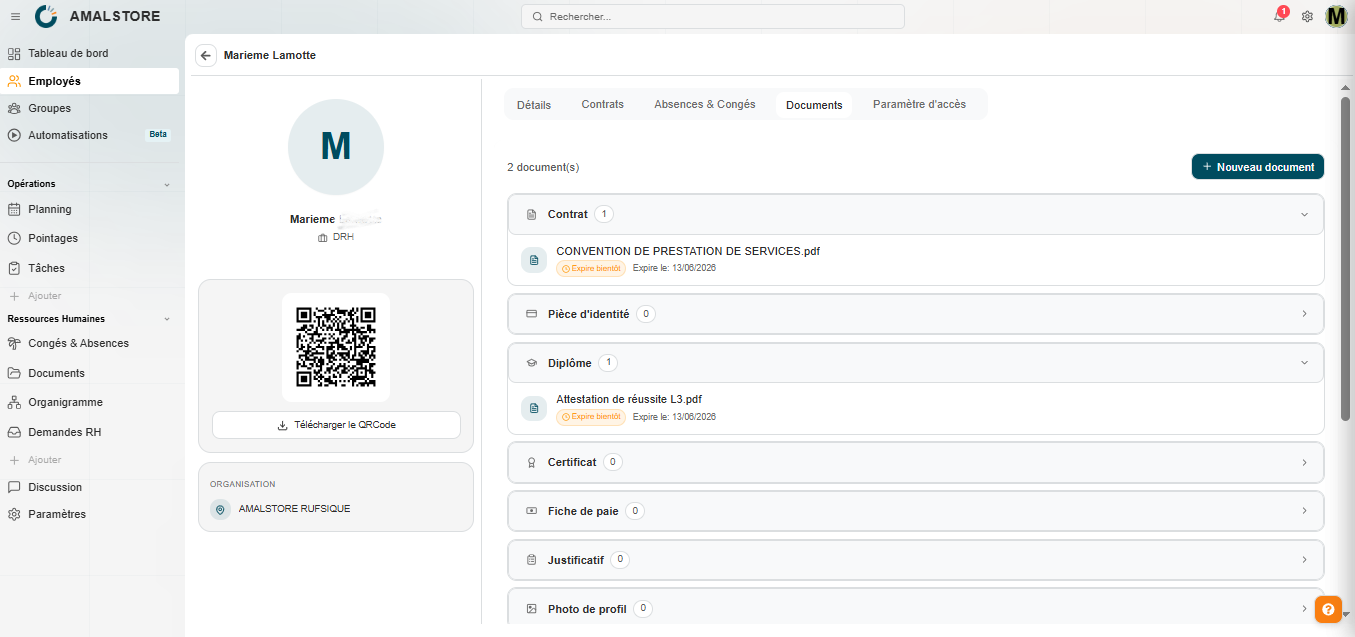Click the Justificatif clipboard icon

[x=532, y=560]
